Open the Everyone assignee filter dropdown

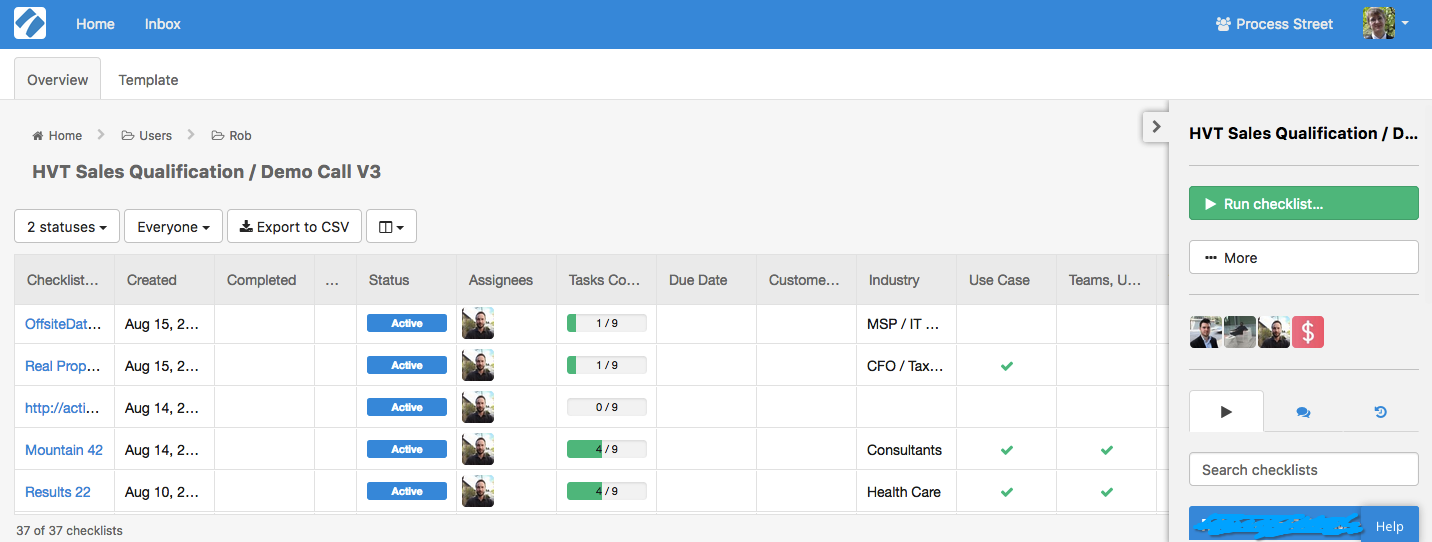point(173,227)
